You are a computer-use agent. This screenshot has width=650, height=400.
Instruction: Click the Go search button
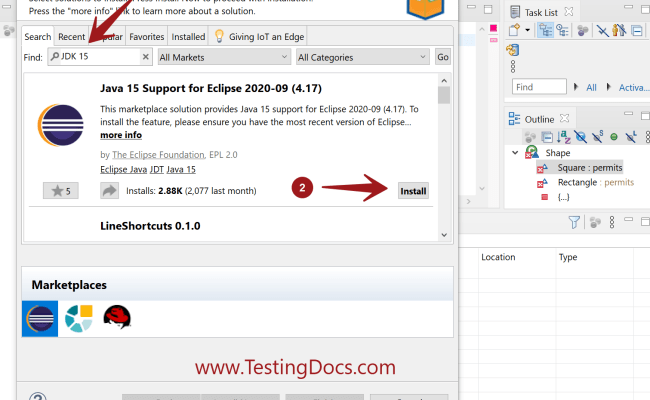443,57
